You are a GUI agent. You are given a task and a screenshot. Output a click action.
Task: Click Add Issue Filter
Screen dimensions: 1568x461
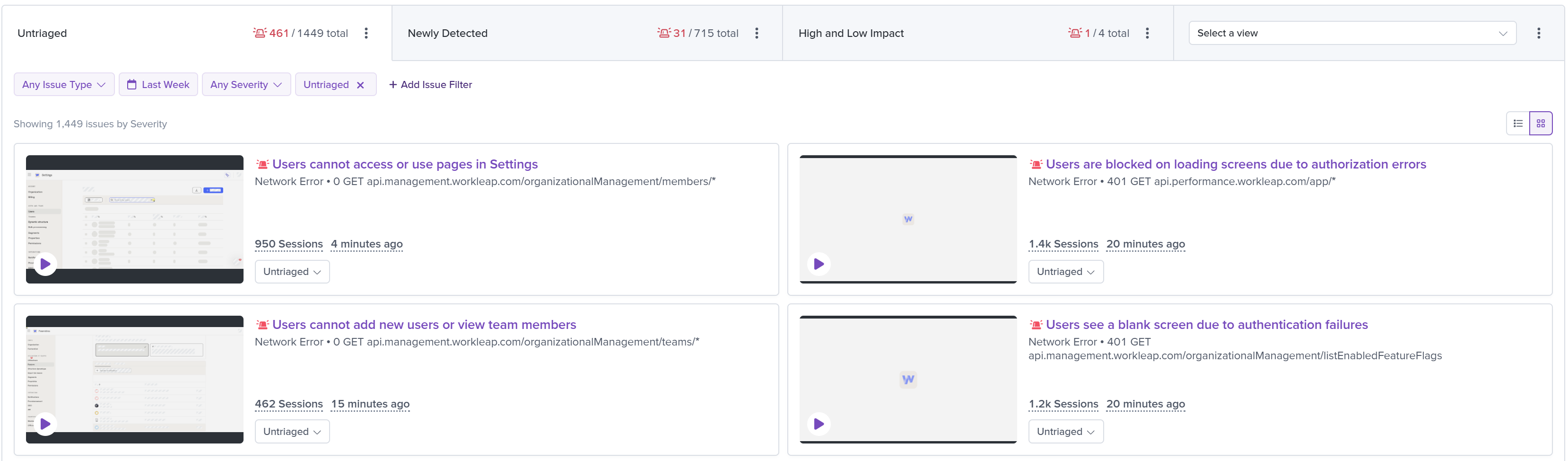coord(430,85)
